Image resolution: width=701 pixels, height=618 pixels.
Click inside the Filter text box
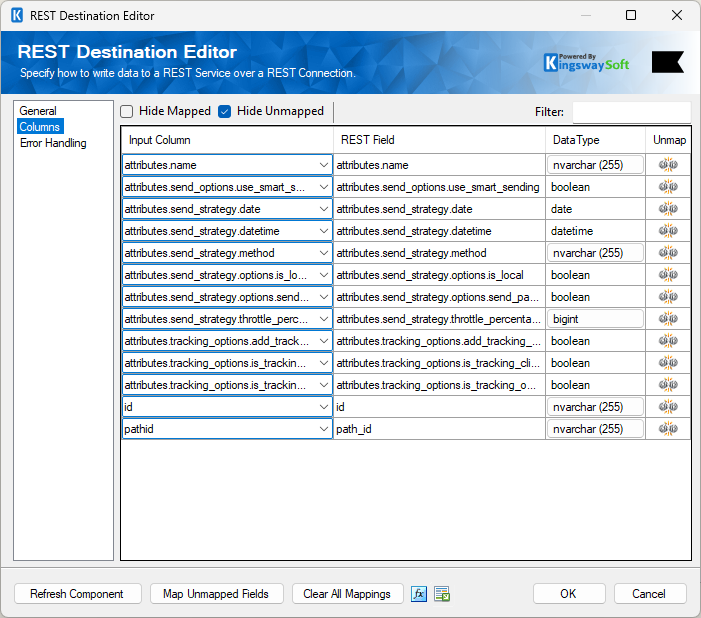[630, 112]
